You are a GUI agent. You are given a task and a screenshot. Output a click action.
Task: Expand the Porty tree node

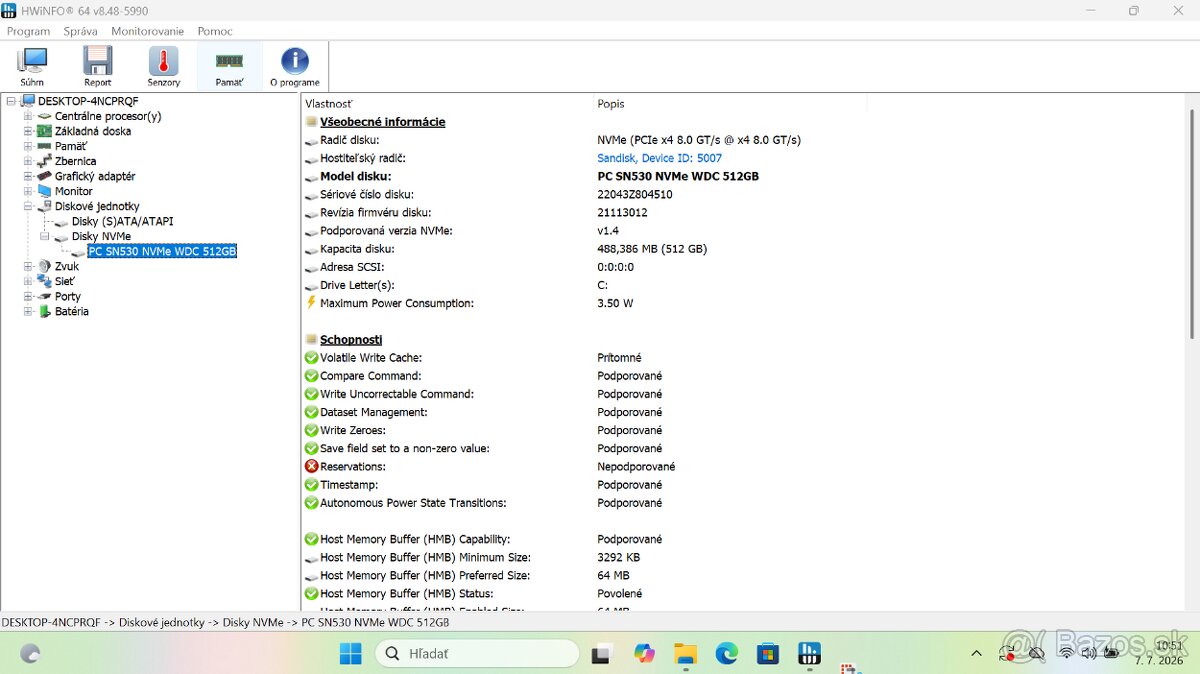28,296
